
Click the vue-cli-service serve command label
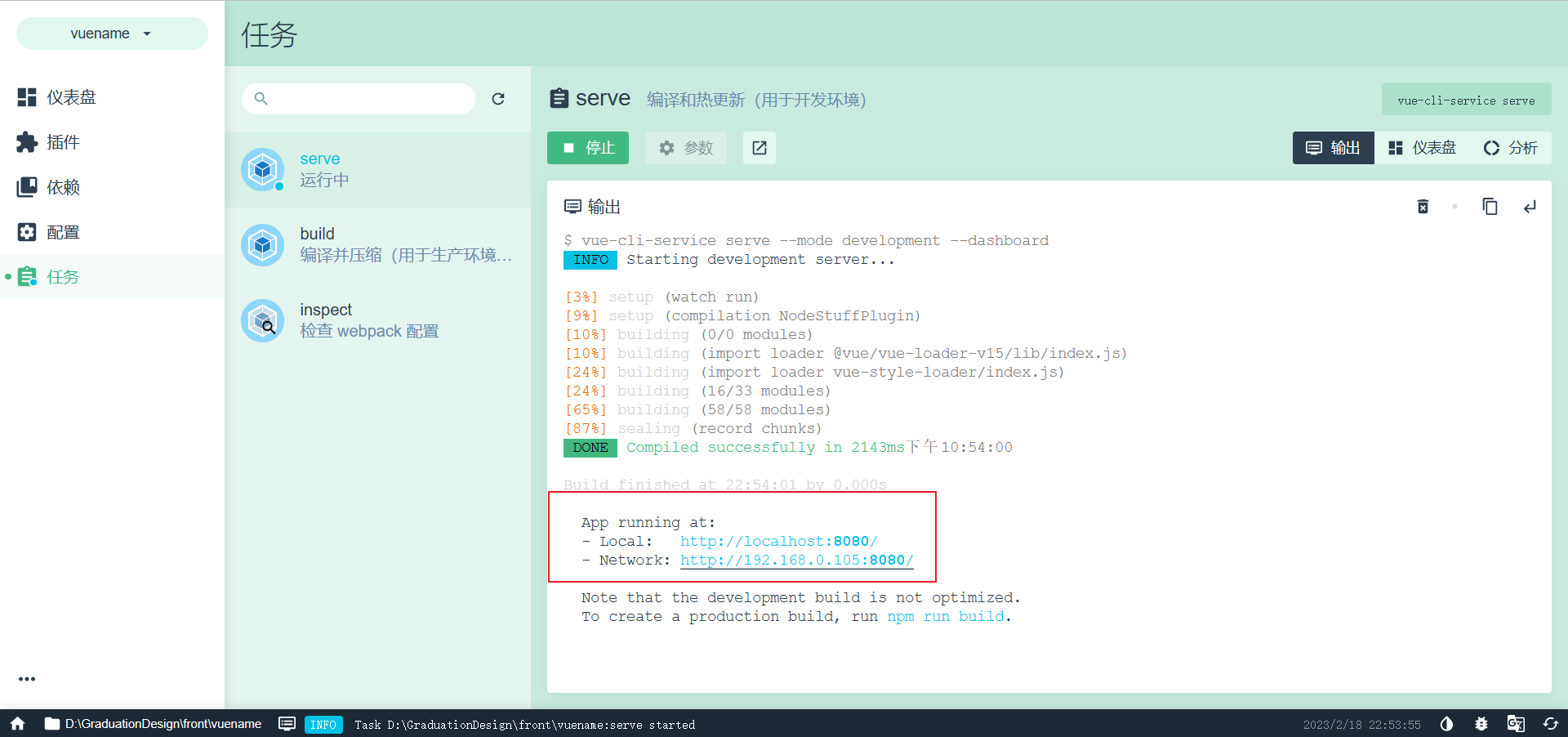click(1466, 100)
